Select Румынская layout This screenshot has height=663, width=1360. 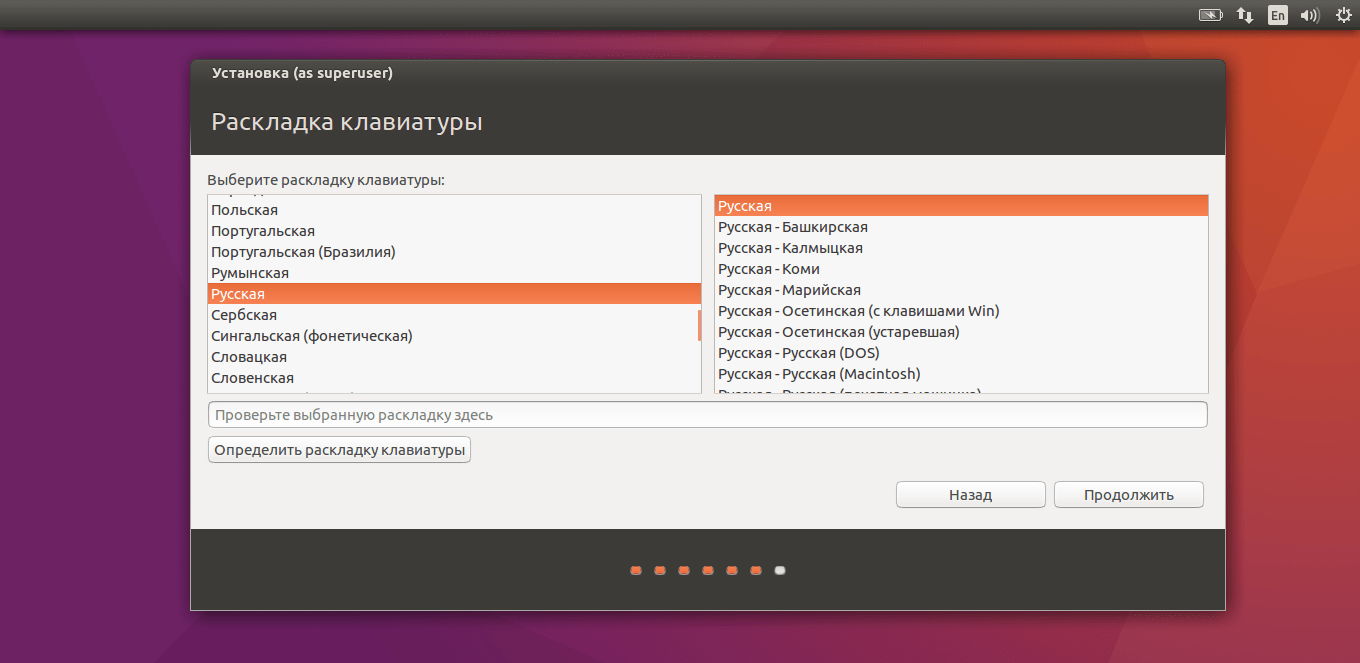coord(454,273)
